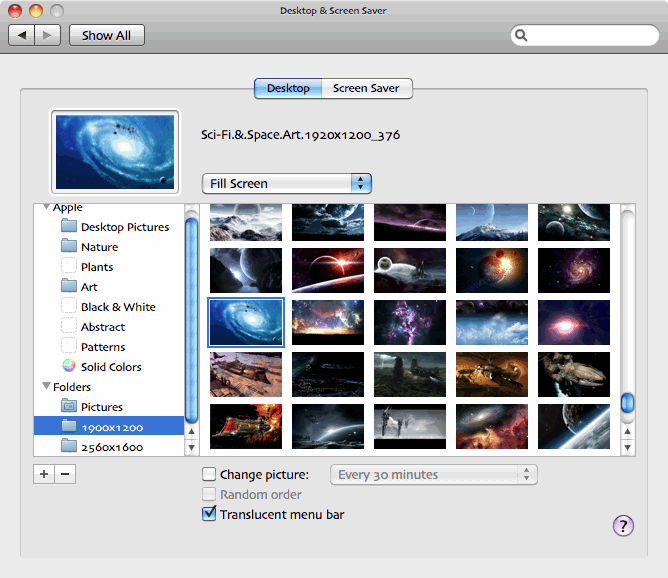Select the Abstract collection
The image size is (668, 578).
coord(109,327)
